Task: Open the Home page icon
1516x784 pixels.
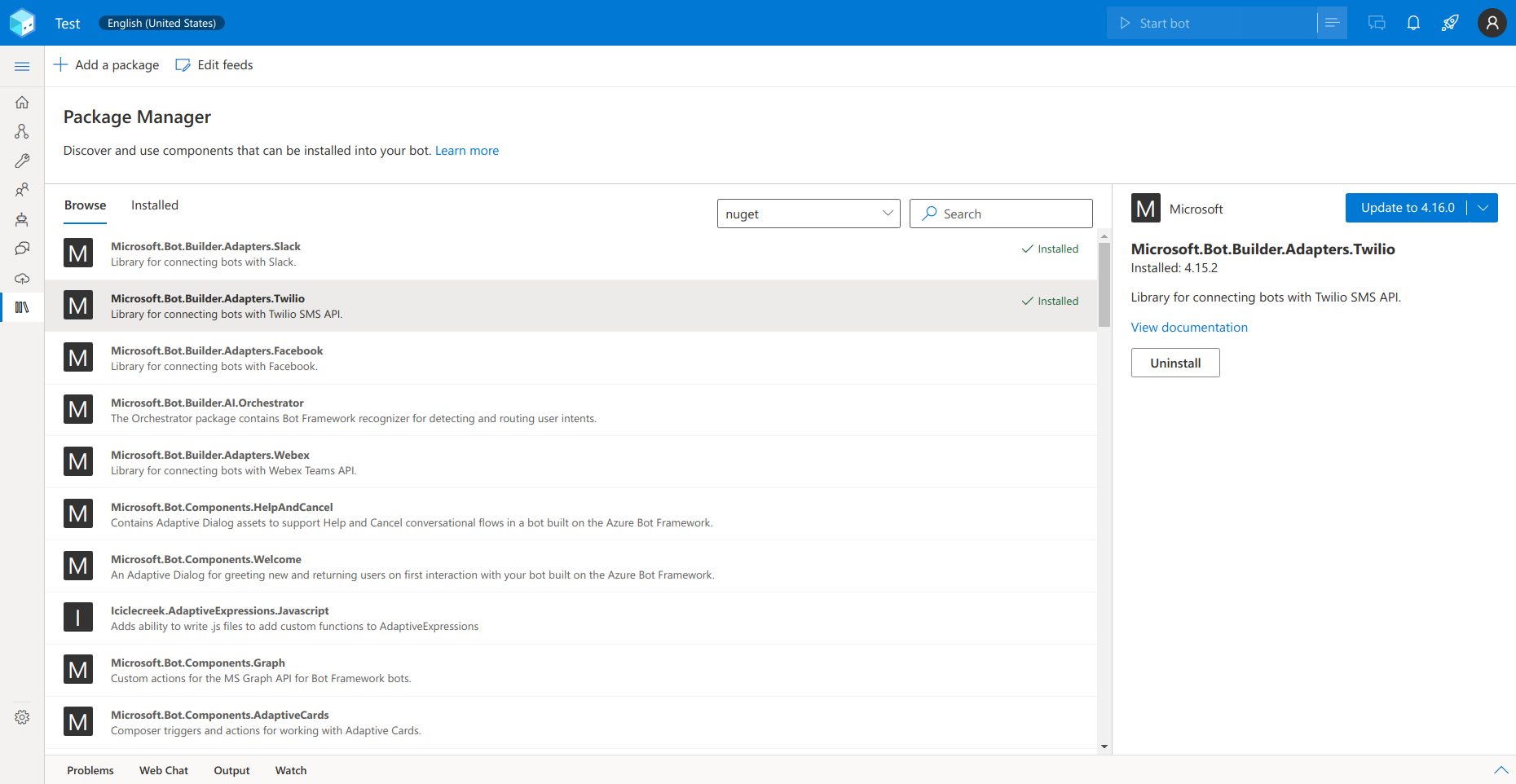Action: (x=22, y=102)
